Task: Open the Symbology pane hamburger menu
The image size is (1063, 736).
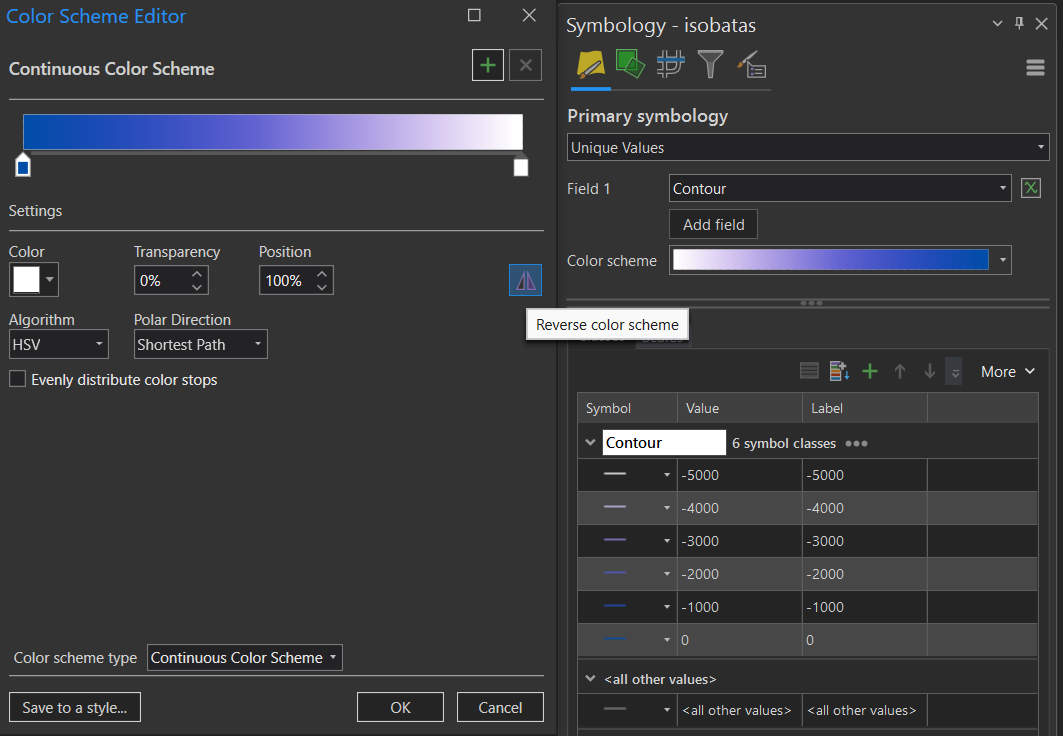Action: (x=1035, y=67)
